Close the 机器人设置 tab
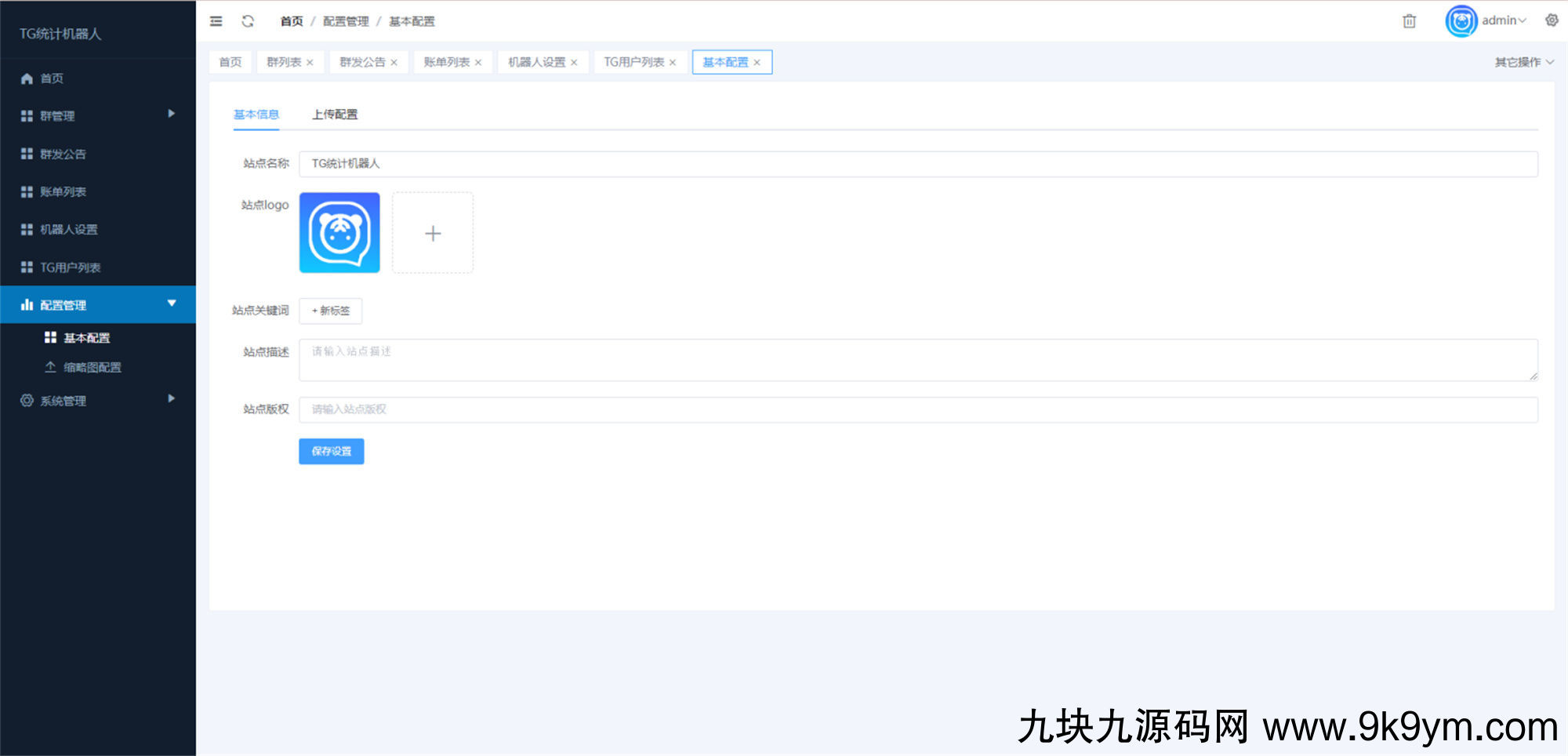 coord(574,63)
